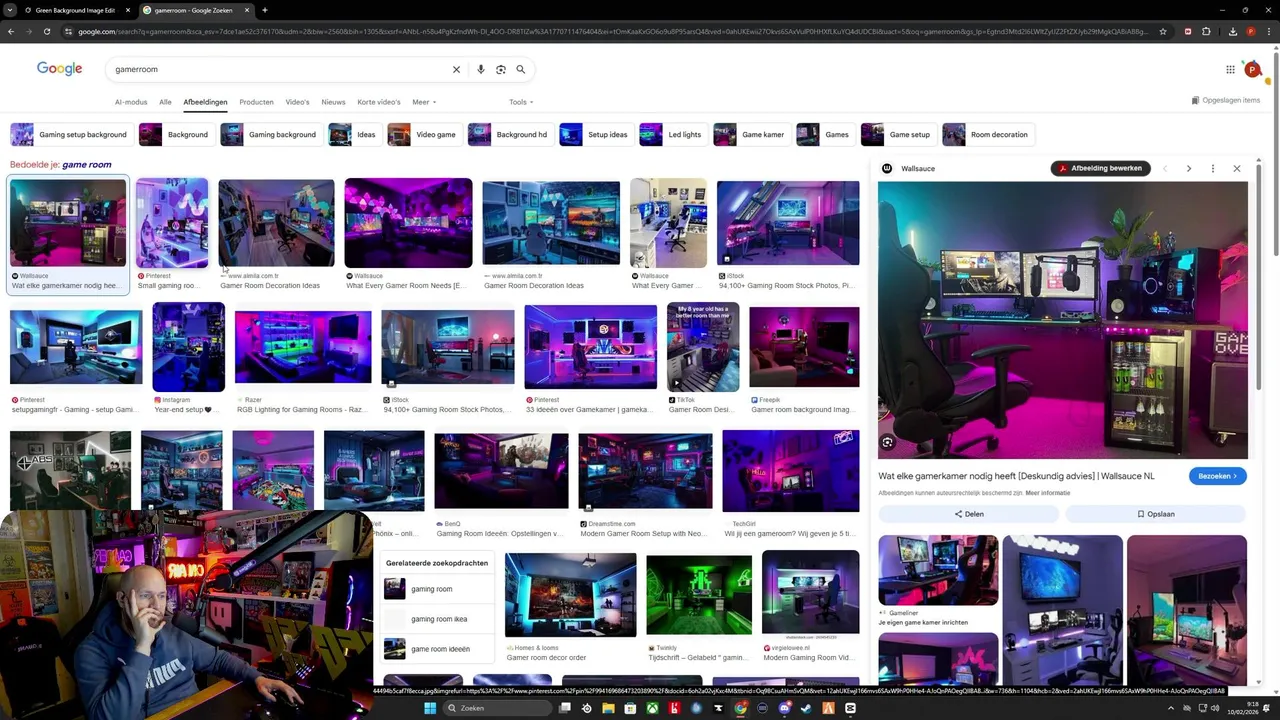Select the Setup ideas filter chip
This screenshot has width=1280, height=720.
coord(595,135)
